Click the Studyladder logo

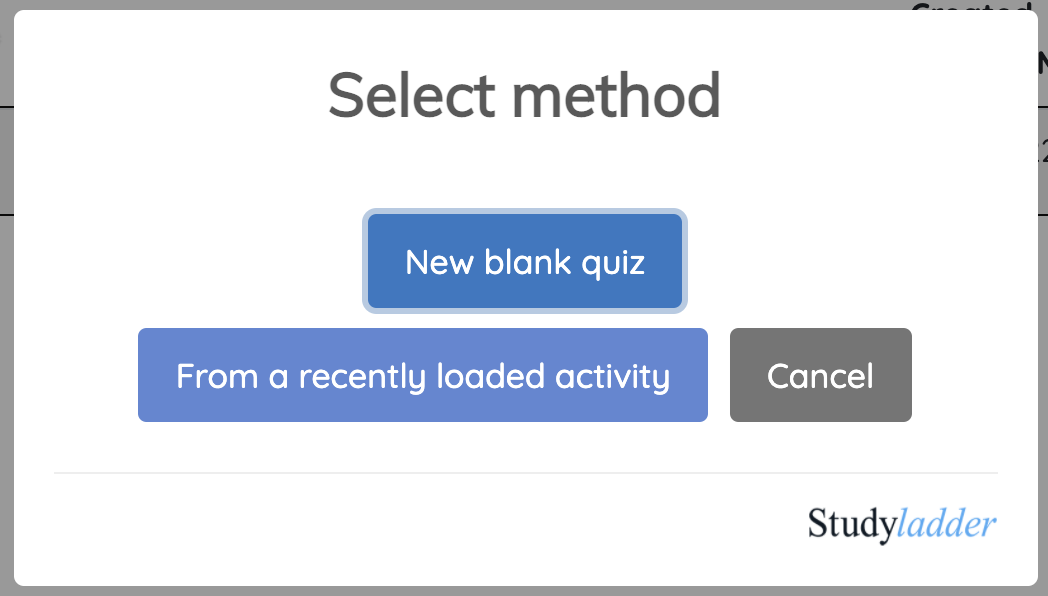click(902, 524)
